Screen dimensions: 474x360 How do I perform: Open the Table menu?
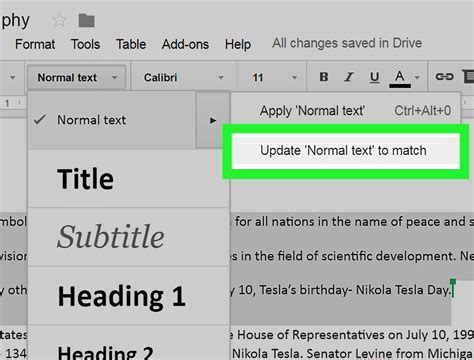click(131, 44)
